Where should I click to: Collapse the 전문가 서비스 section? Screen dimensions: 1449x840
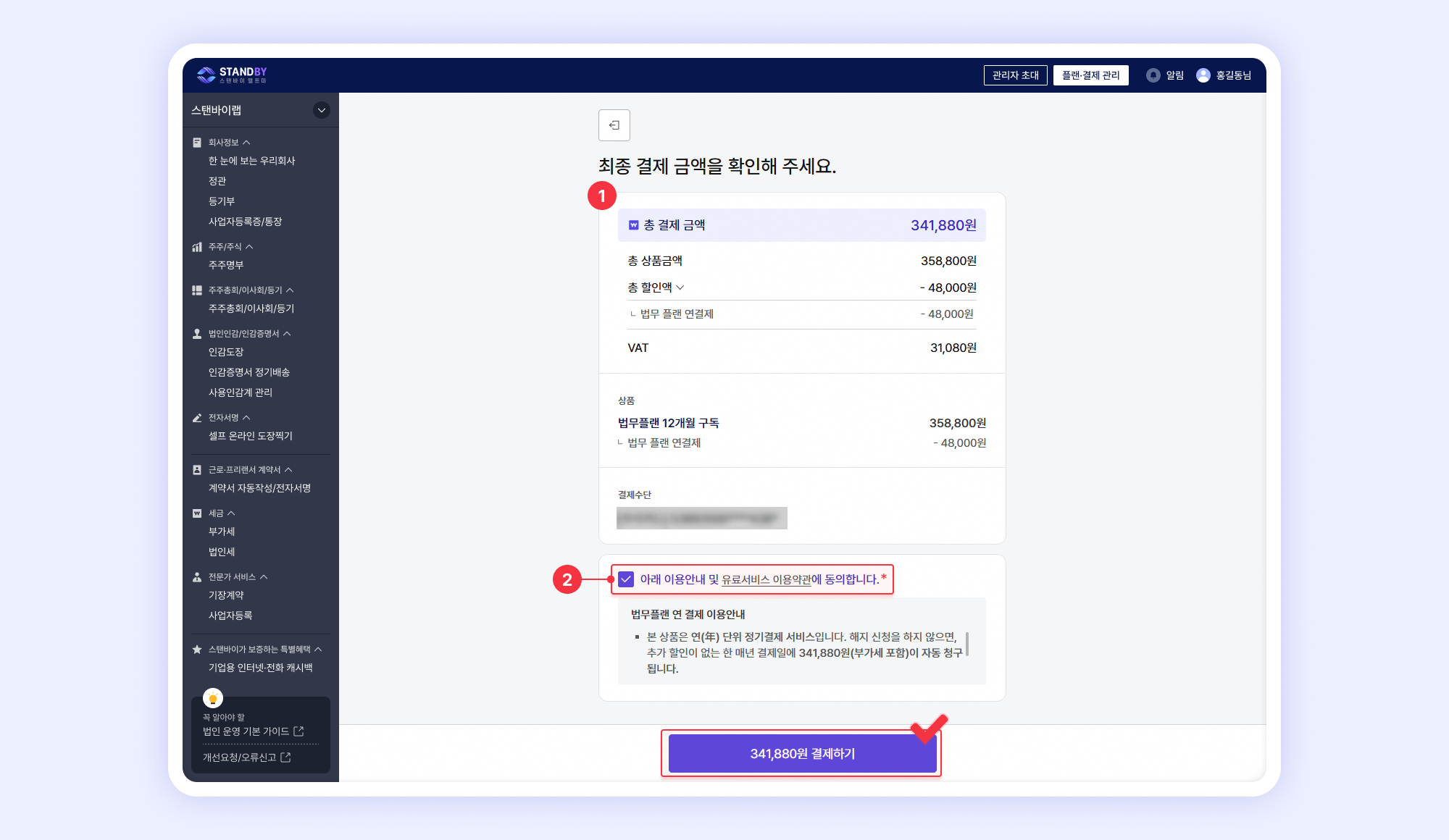point(264,577)
